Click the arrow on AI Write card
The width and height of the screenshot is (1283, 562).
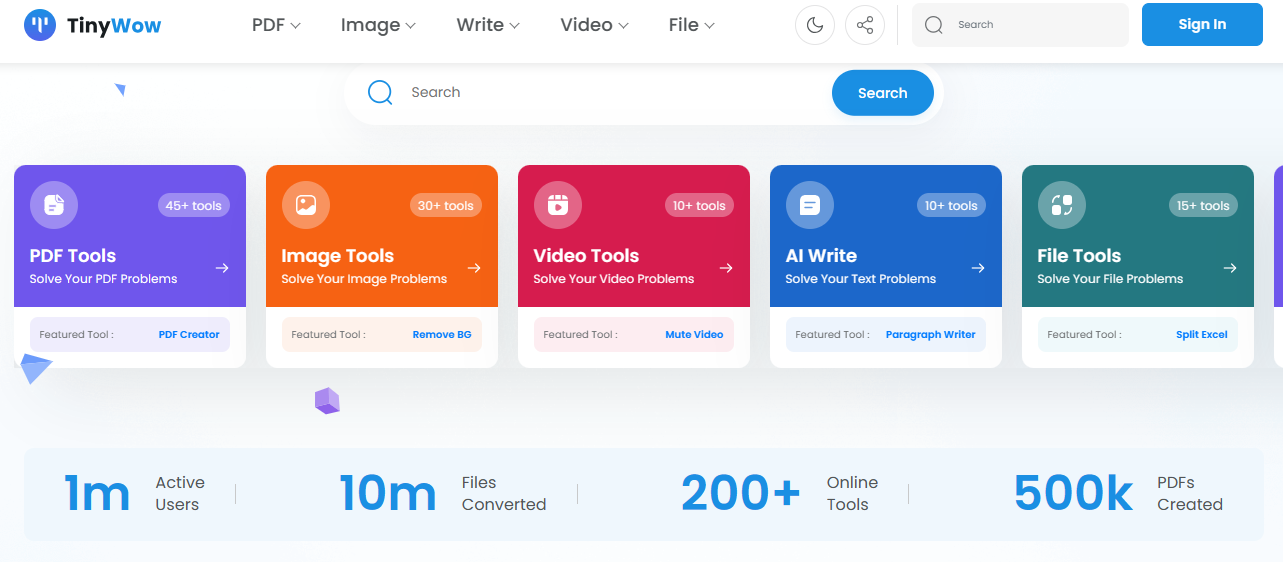point(978,268)
